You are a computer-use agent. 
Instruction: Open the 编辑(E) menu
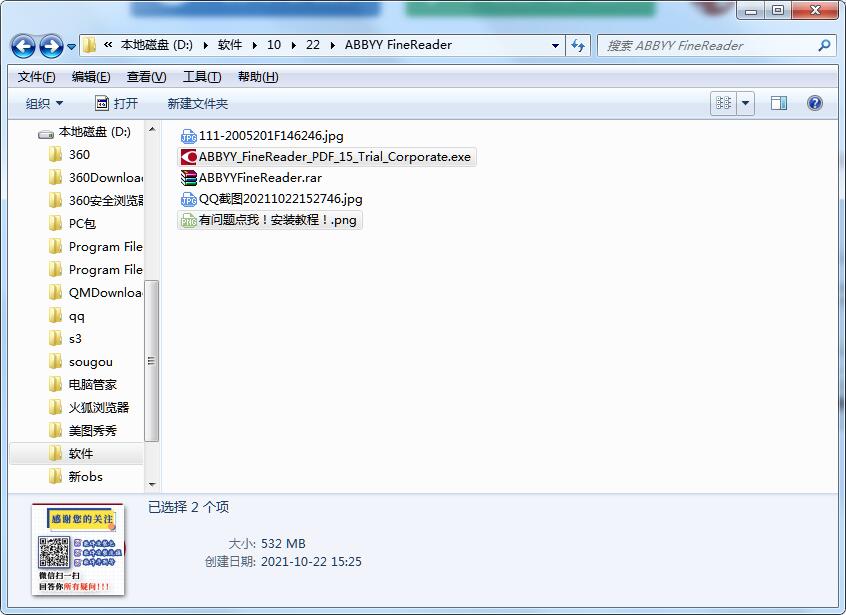pyautogui.click(x=91, y=77)
